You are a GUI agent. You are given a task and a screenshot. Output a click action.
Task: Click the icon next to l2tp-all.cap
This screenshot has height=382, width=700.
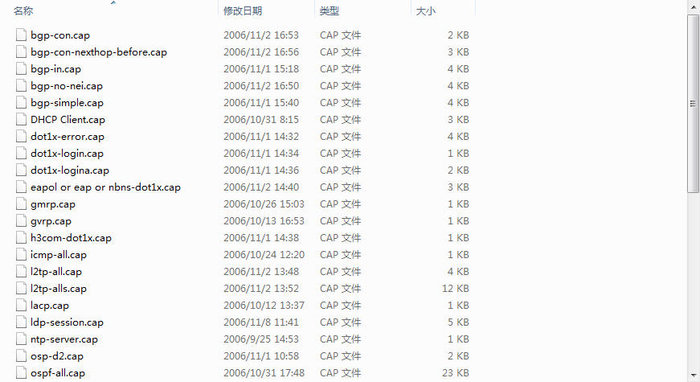pos(21,271)
